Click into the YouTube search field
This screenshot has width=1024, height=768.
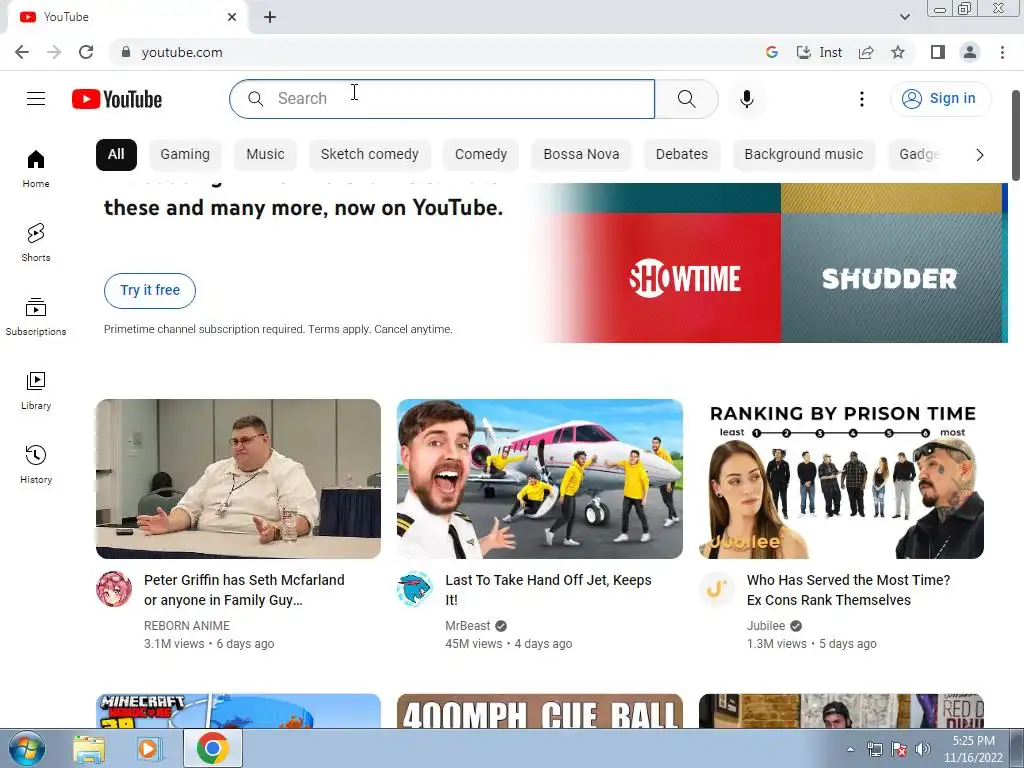442,99
